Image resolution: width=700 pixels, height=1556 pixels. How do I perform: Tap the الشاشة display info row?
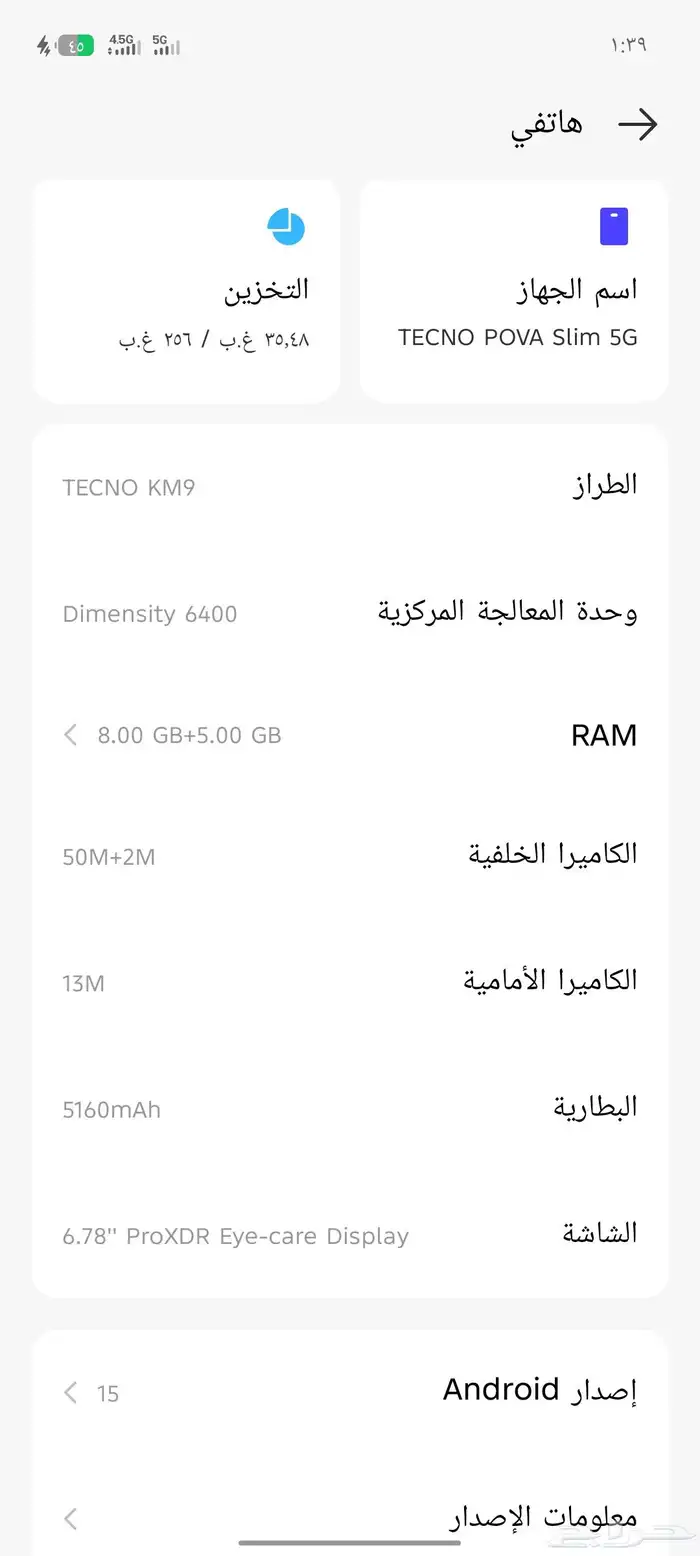tap(350, 1234)
